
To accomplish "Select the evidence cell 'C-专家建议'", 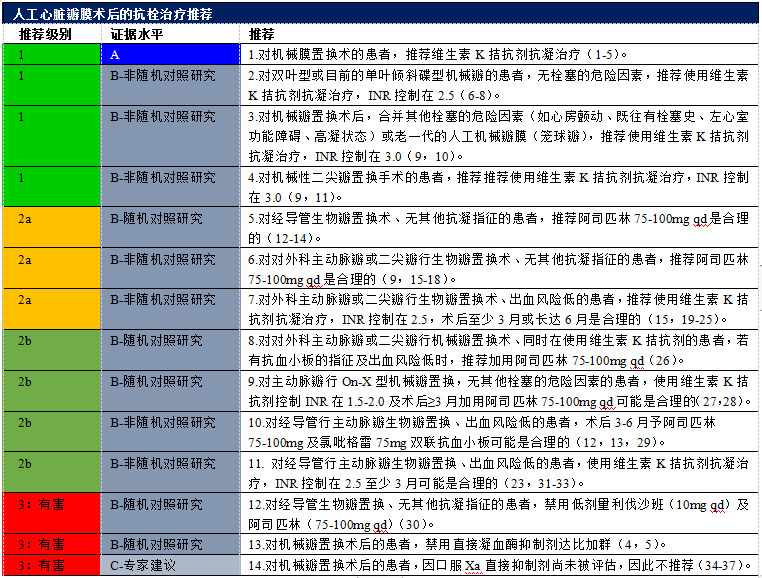I will (171, 565).
